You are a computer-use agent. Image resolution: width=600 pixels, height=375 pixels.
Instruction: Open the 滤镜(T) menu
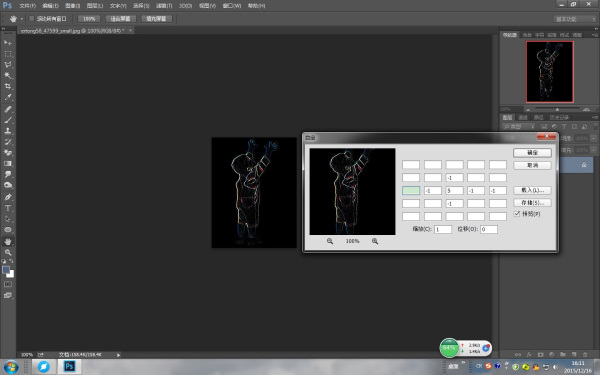(x=164, y=6)
